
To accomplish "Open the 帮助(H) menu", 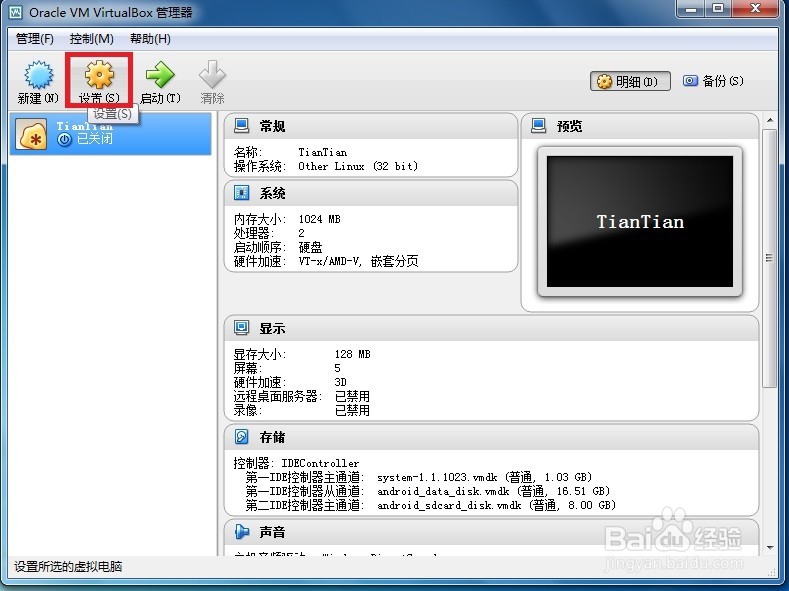I will [x=150, y=39].
